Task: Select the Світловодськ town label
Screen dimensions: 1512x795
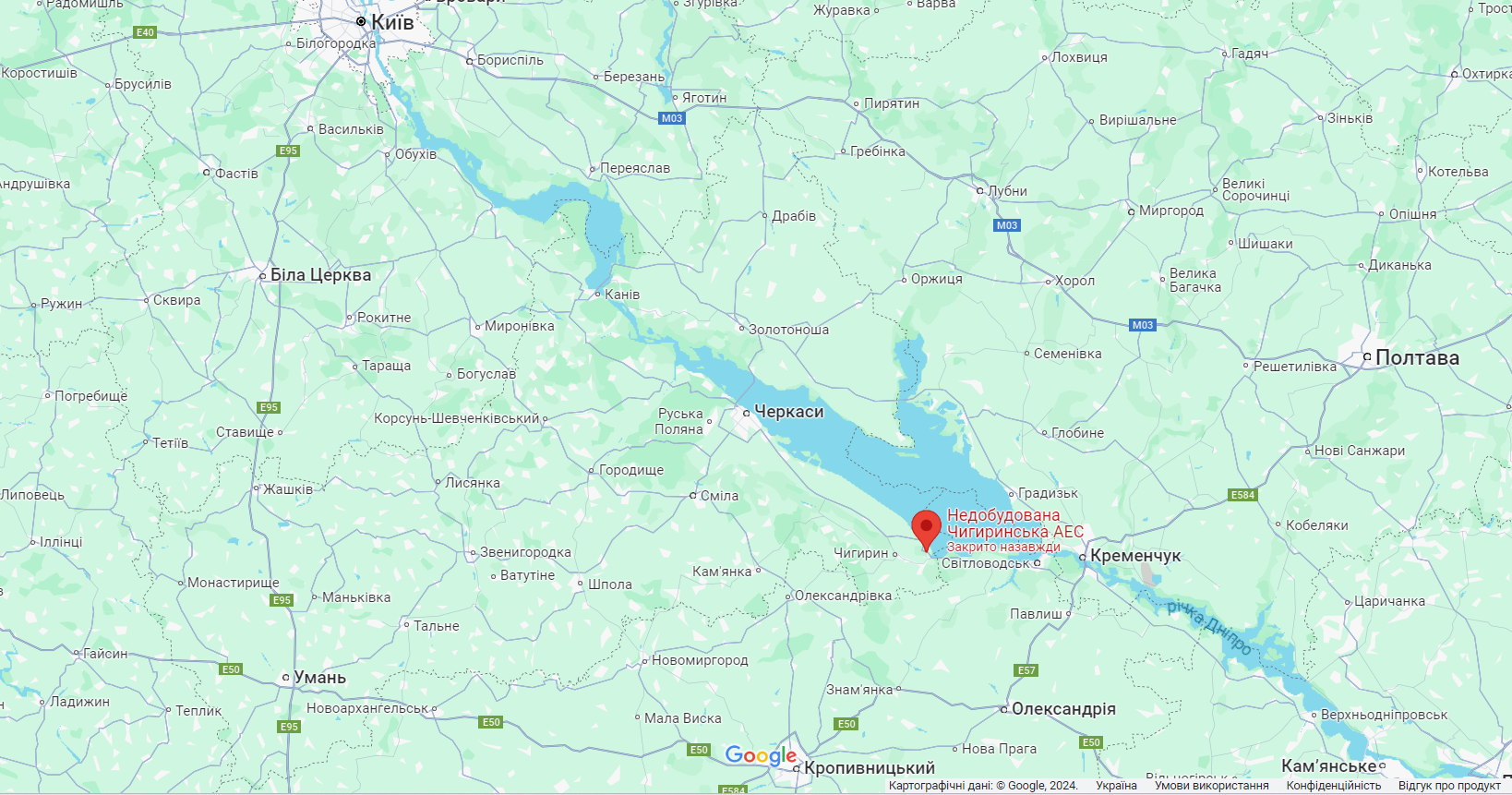Action: [x=985, y=563]
